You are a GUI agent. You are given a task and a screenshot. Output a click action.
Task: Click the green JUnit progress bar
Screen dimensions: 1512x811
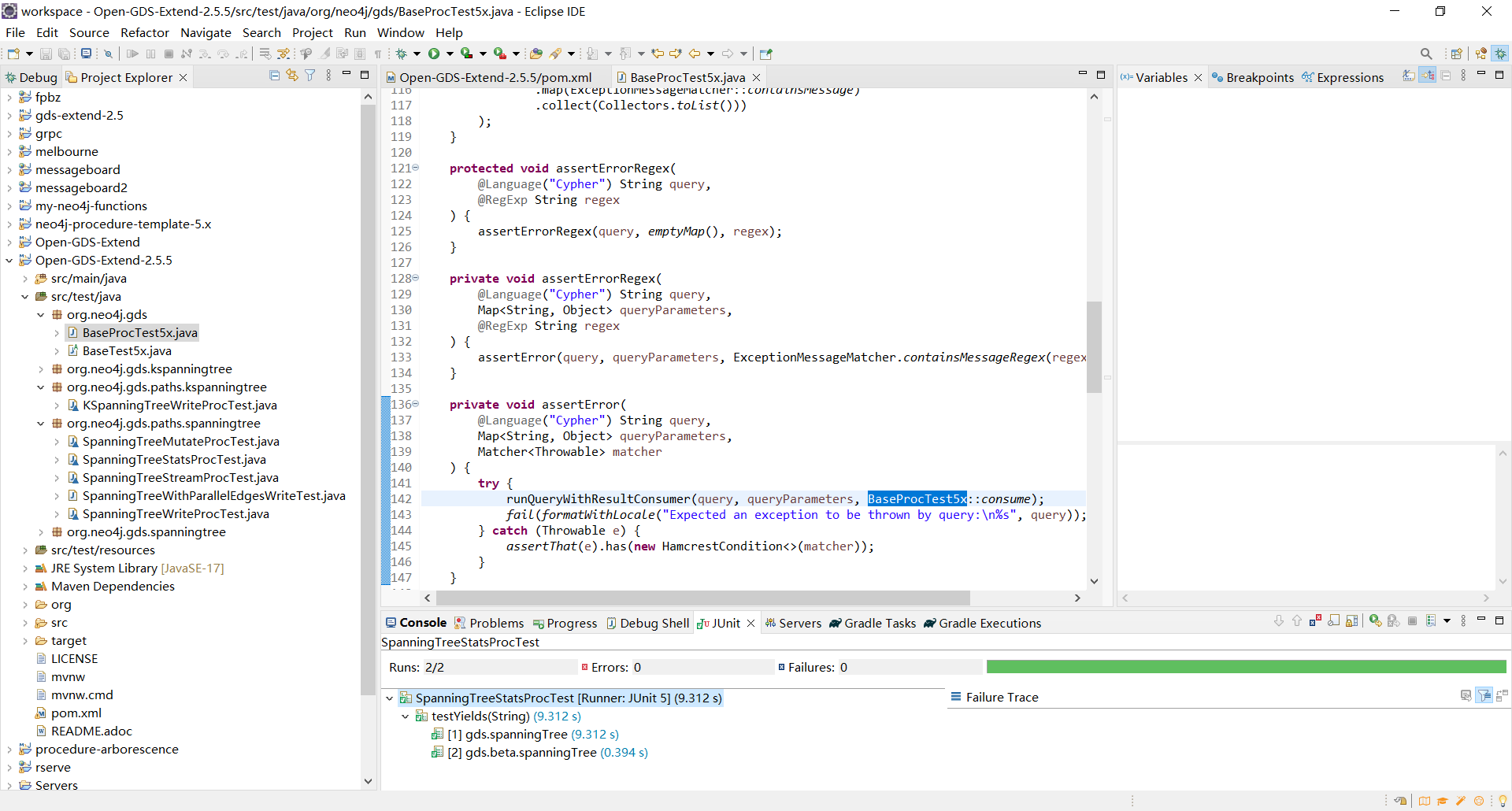click(x=1246, y=667)
